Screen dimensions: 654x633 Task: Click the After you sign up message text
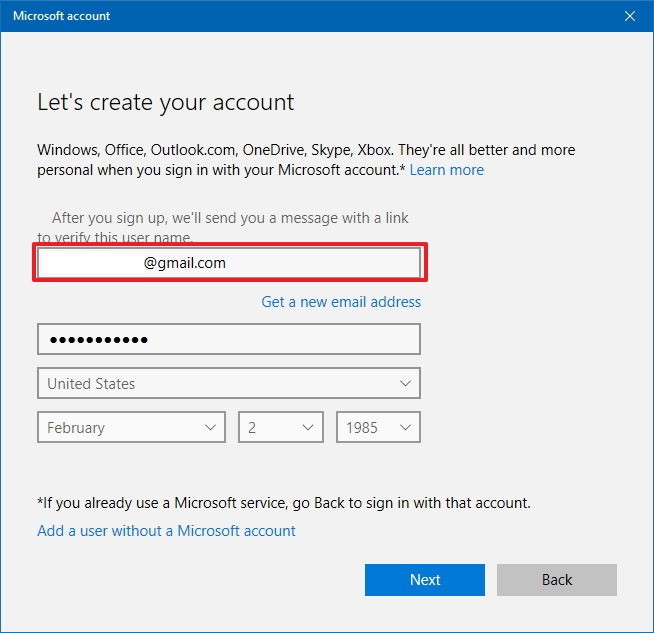(223, 228)
